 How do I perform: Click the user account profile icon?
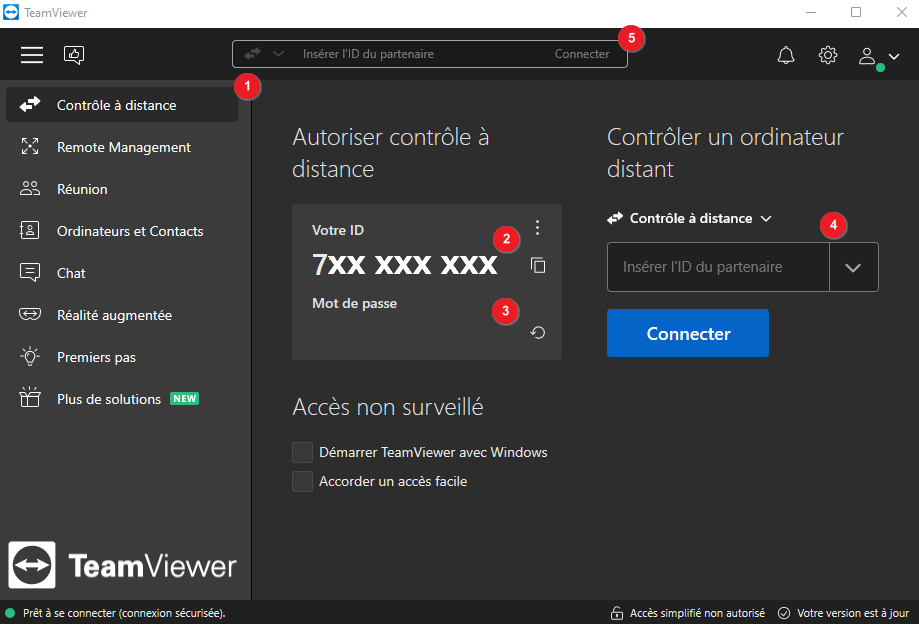tap(868, 56)
